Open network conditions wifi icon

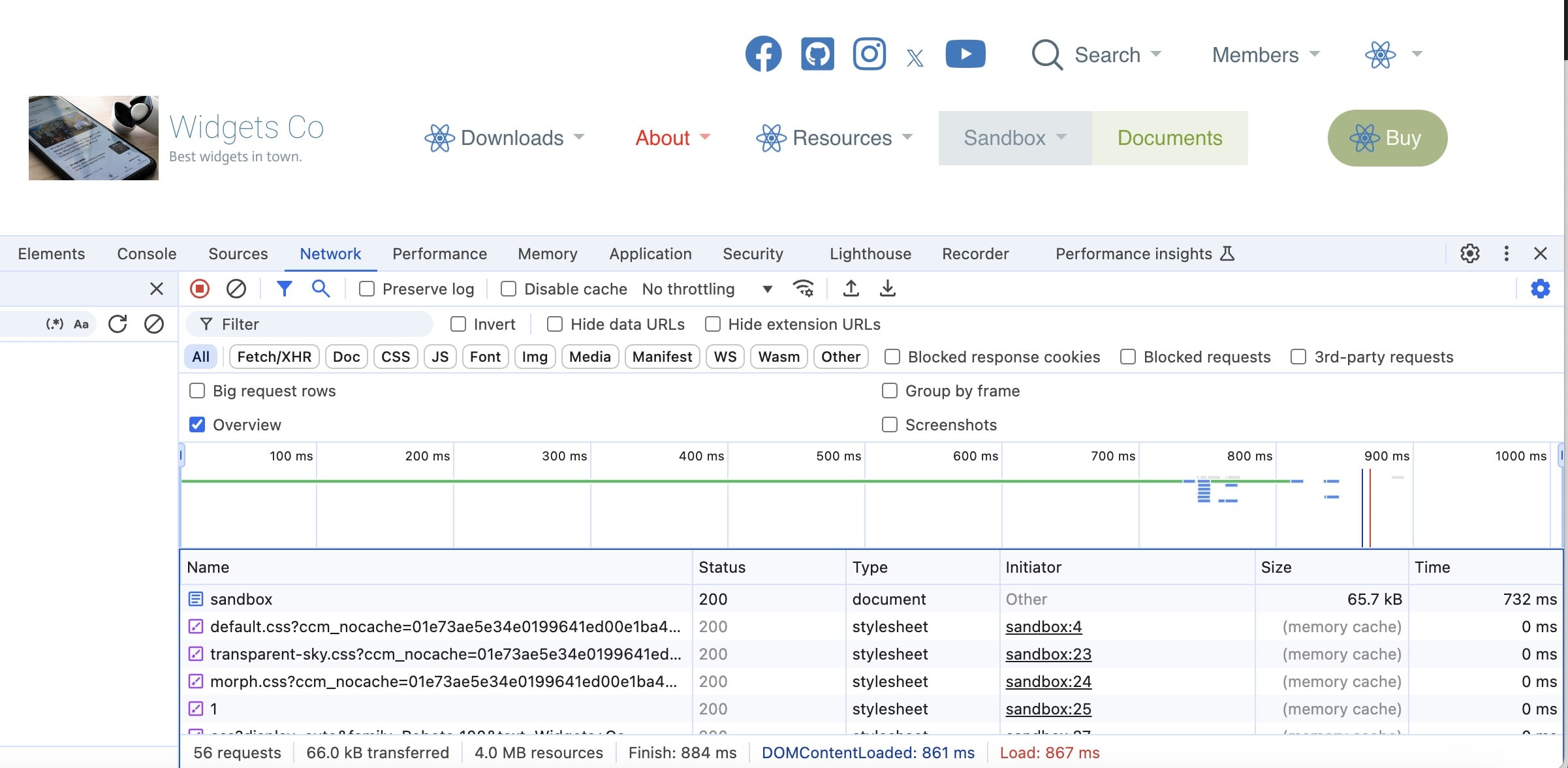pos(803,289)
